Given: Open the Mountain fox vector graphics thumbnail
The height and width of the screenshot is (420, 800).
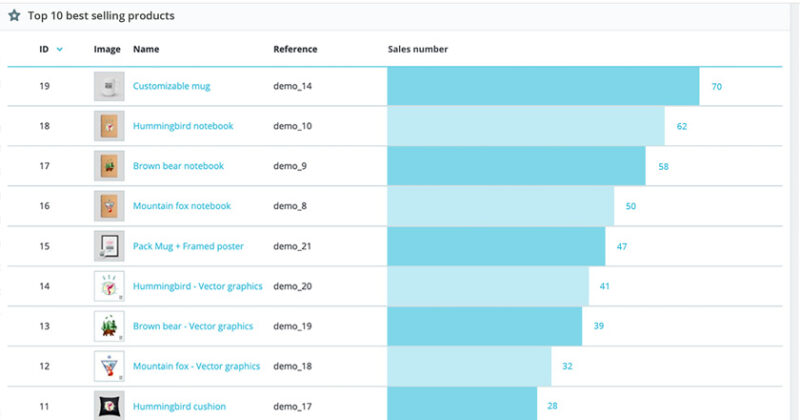Looking at the screenshot, I should pos(109,366).
